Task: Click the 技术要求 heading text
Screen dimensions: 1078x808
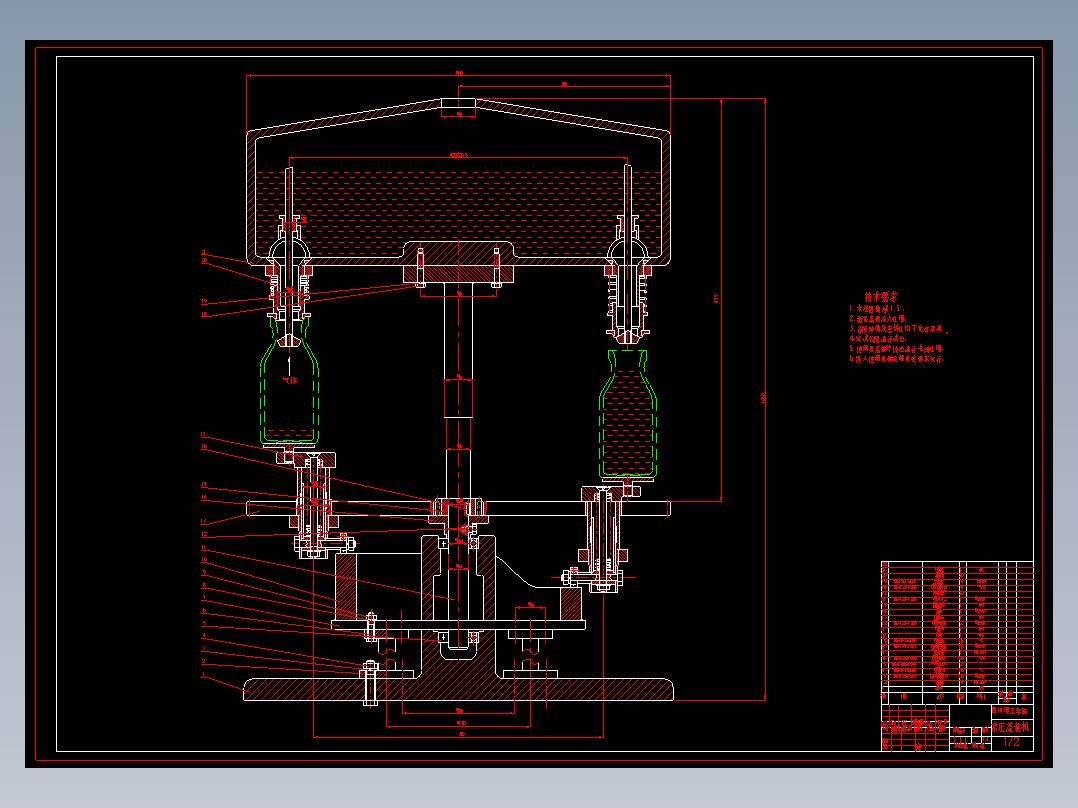Action: 881,297
